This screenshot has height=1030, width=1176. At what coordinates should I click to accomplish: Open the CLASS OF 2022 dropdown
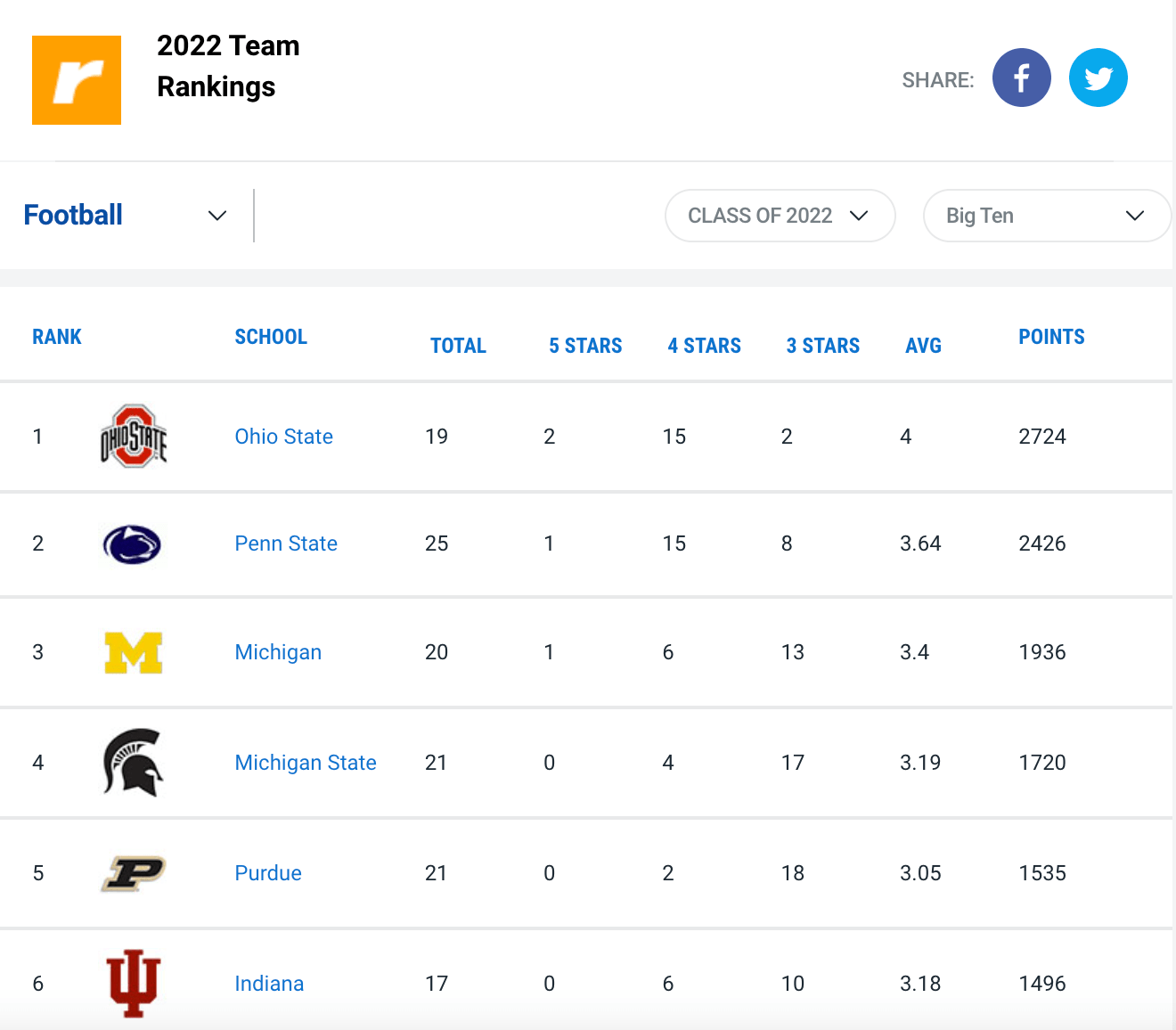779,216
